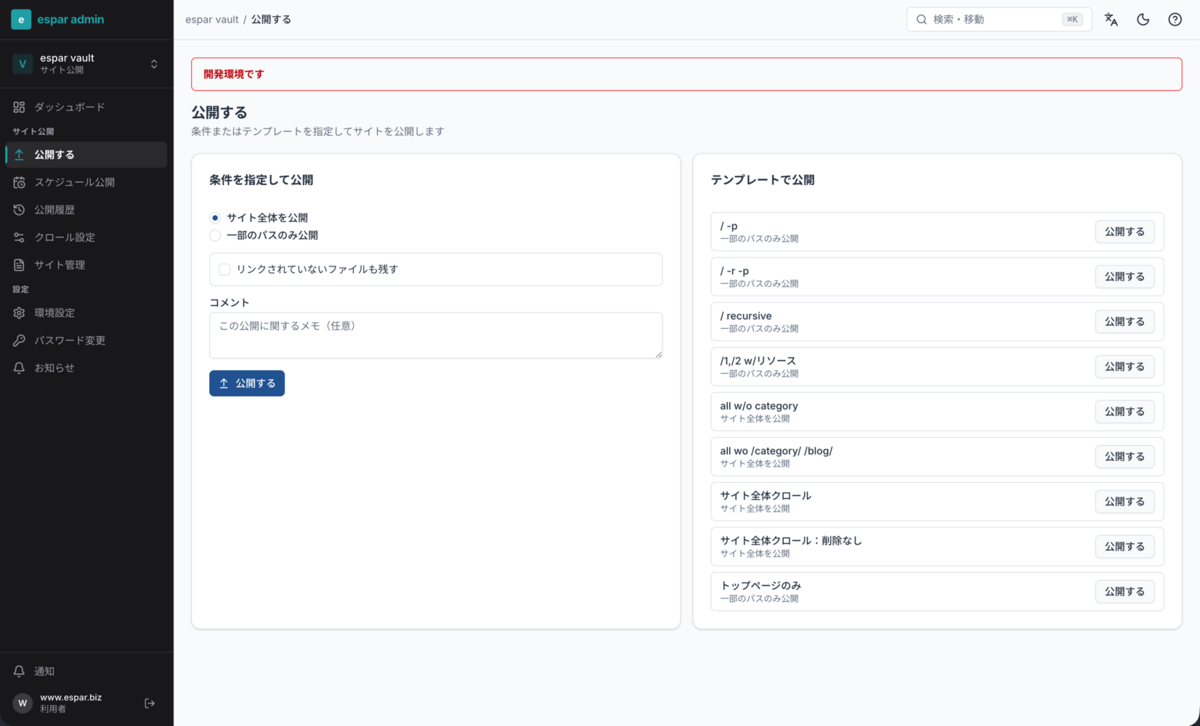Publish the '/1,/2 w/リソース' template

coord(1125,367)
